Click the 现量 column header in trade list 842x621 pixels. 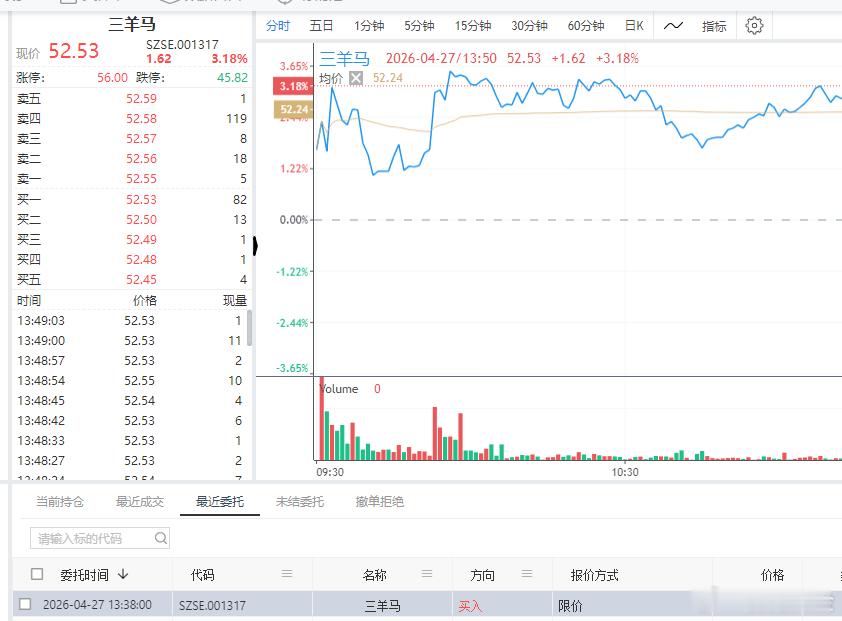click(x=235, y=301)
